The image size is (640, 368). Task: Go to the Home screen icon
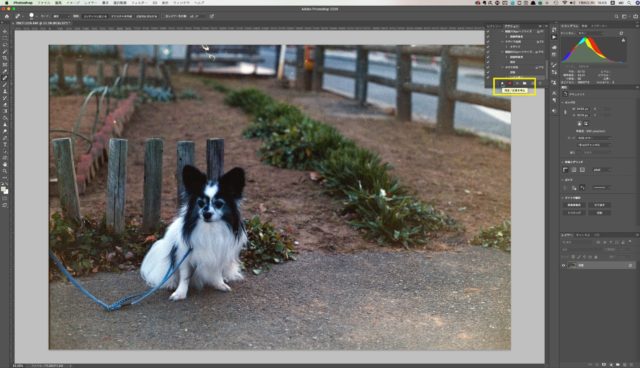(7, 16)
